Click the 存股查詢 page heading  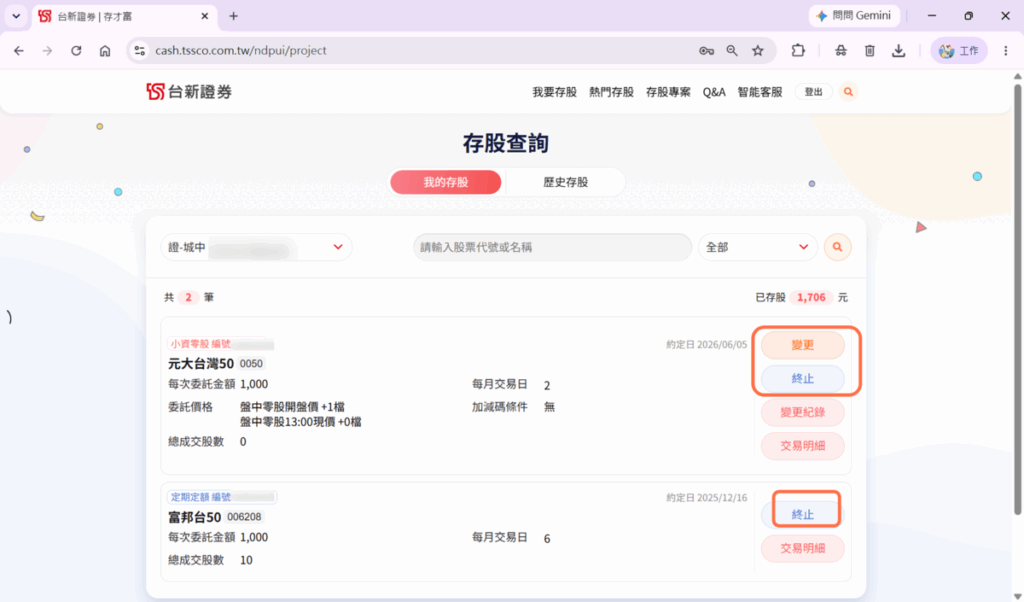pyautogui.click(x=505, y=144)
